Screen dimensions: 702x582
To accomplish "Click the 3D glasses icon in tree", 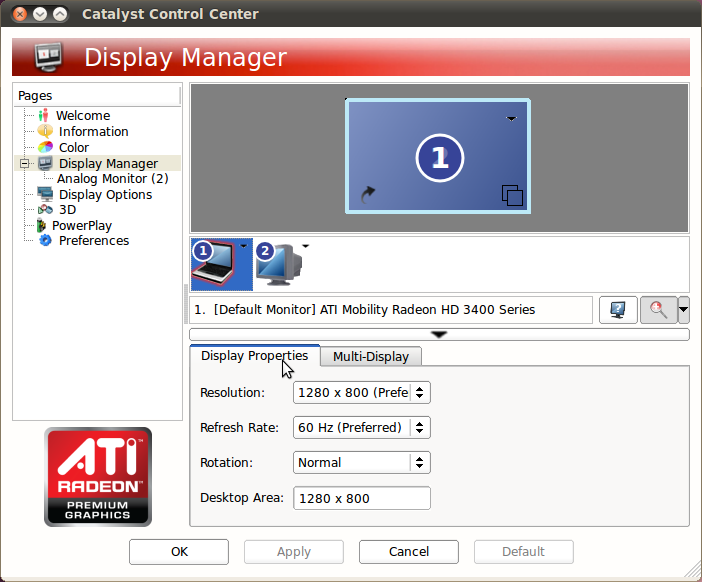I will click(x=45, y=210).
